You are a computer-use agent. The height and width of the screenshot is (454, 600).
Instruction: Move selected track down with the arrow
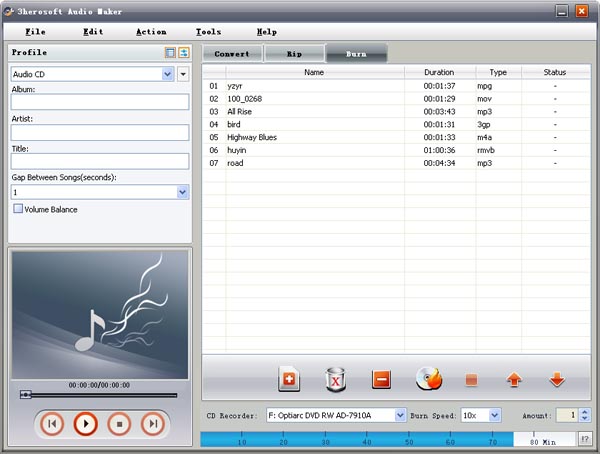[557, 380]
